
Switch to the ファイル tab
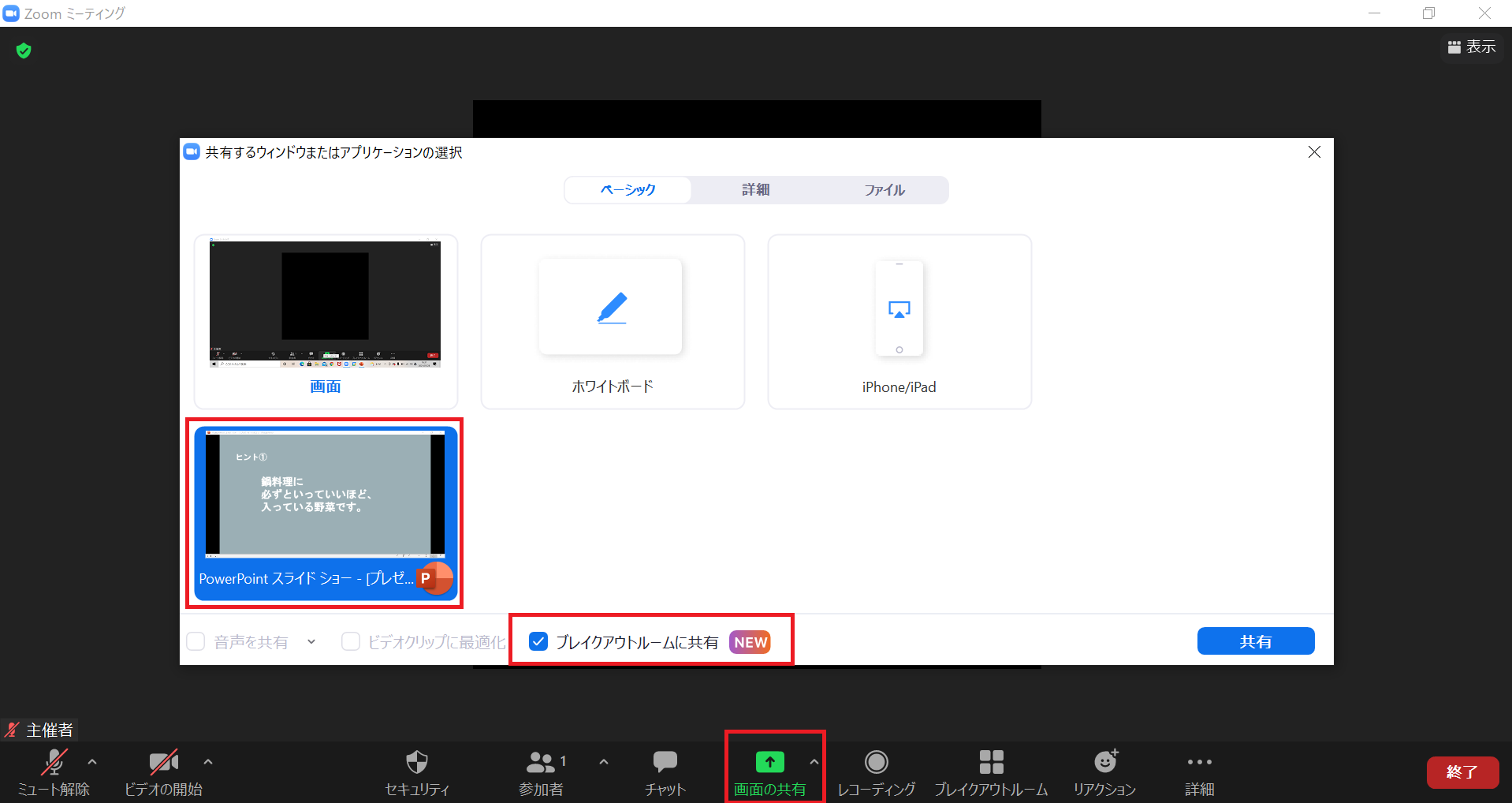[x=884, y=190]
